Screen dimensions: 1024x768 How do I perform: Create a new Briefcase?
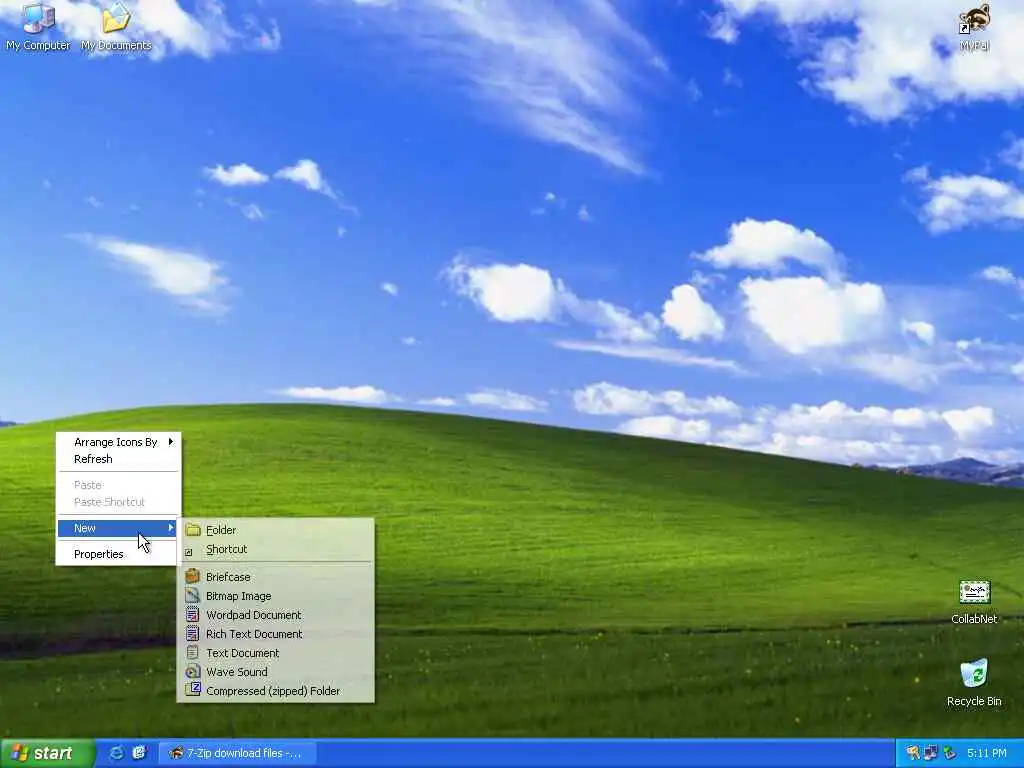[x=276, y=577]
